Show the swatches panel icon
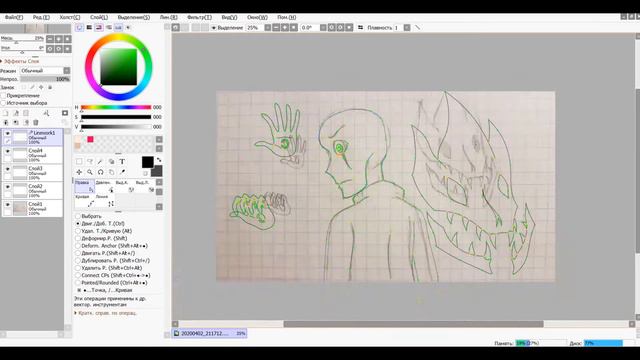 (x=118, y=27)
